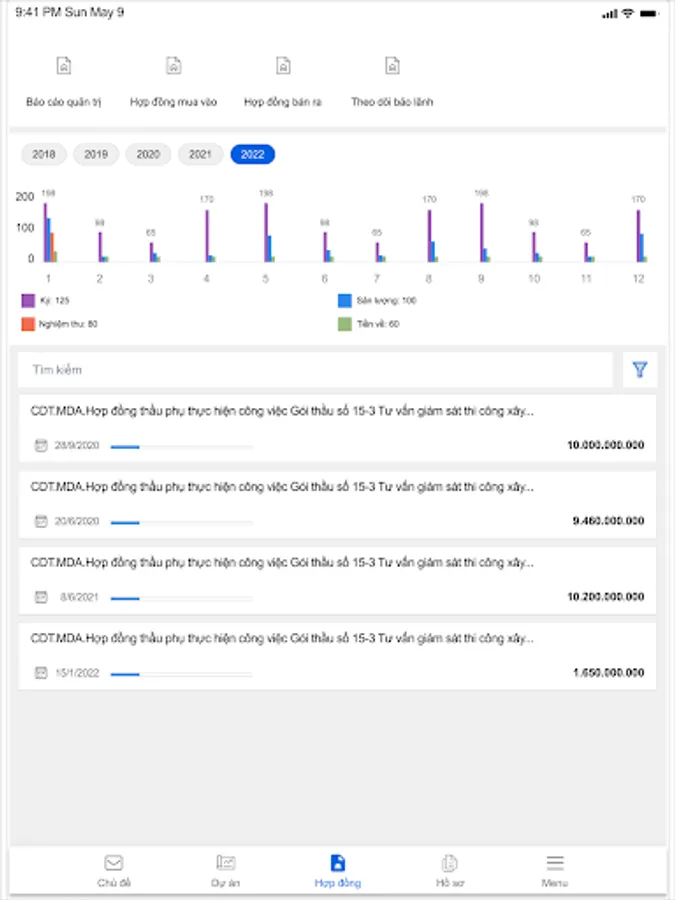
Task: Tap calendar icon beside 20/6/2020
Action: click(41, 521)
